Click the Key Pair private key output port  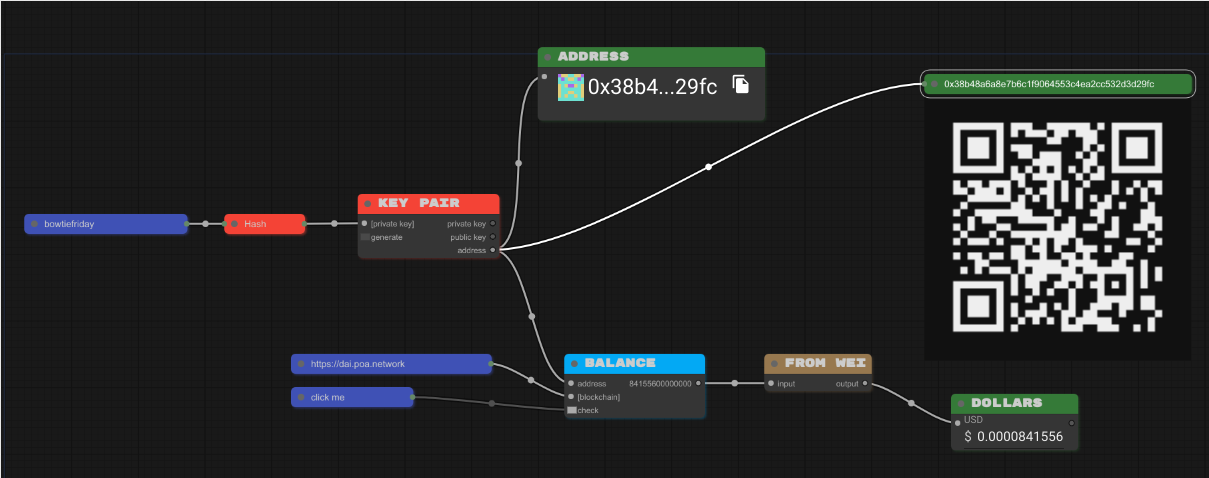click(x=493, y=224)
